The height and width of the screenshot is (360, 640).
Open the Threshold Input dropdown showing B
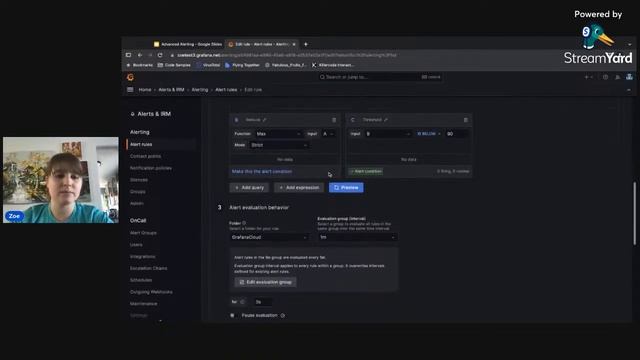388,133
